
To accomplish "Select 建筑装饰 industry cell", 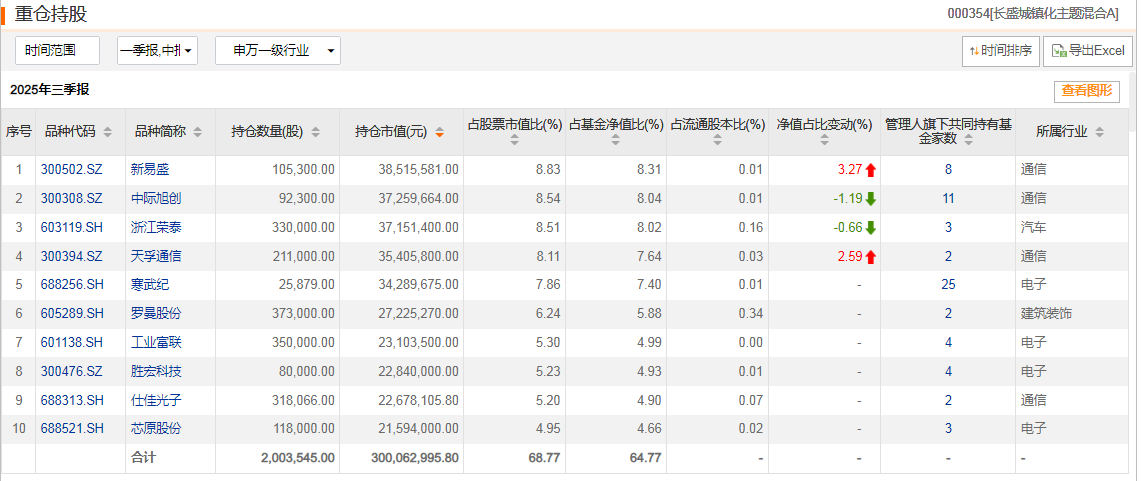I will tap(1046, 313).
